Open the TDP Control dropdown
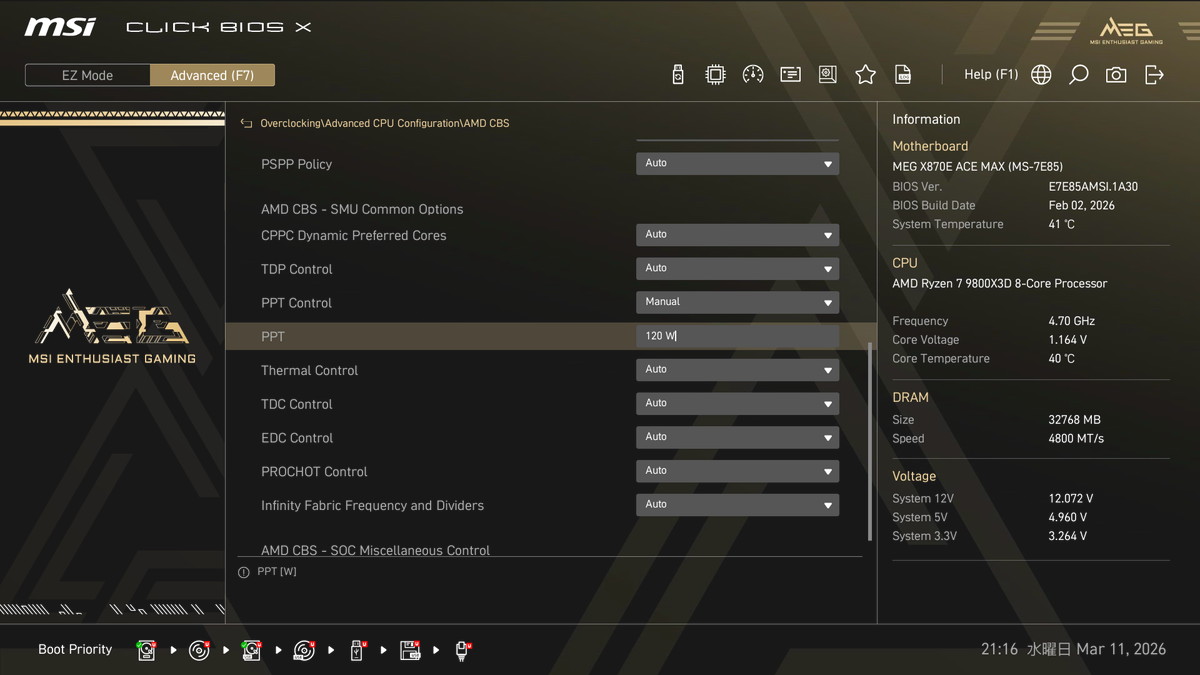 pos(737,268)
